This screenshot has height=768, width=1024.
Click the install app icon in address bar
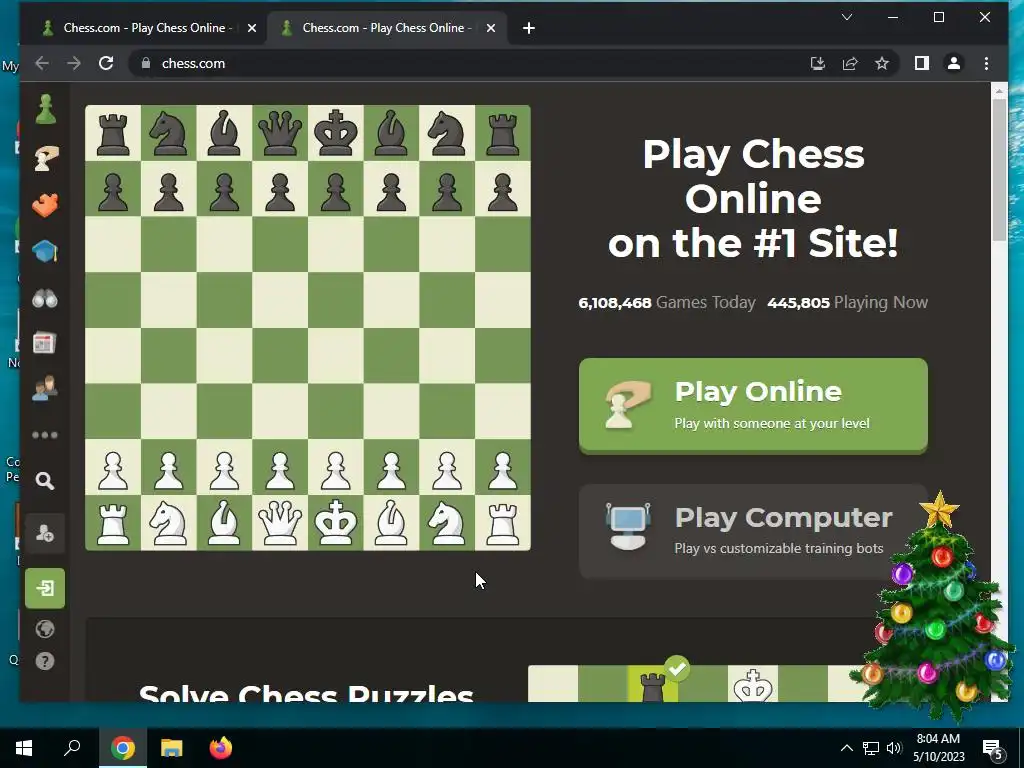pos(818,63)
